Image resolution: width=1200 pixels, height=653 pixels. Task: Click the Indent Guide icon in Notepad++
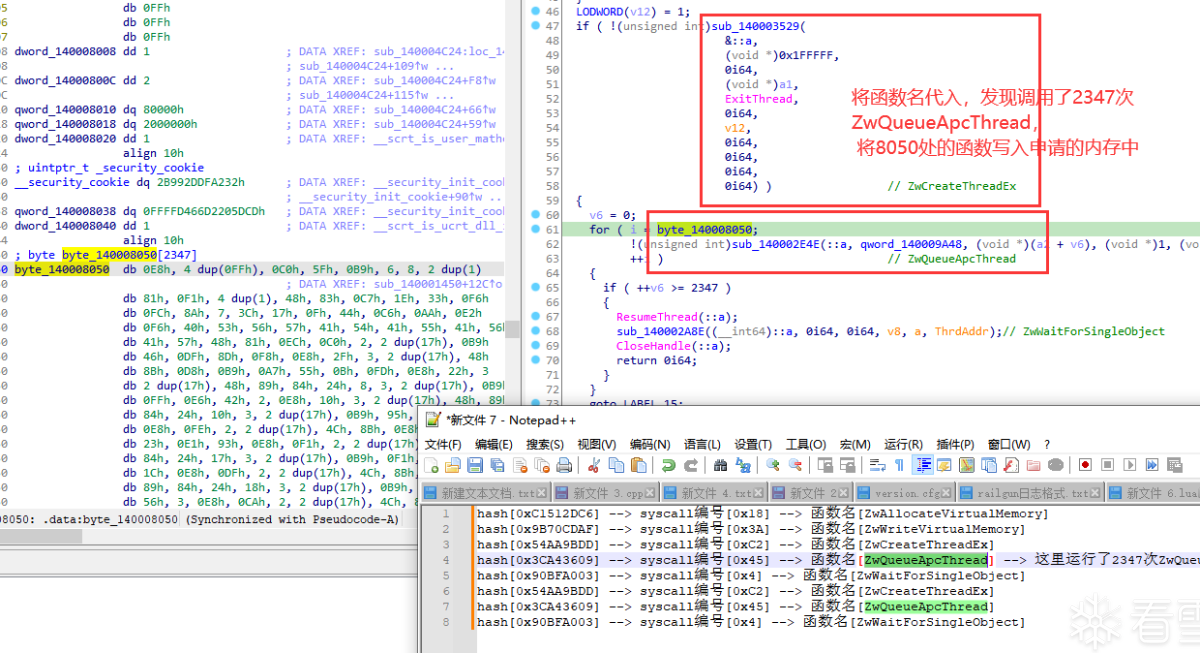click(921, 464)
